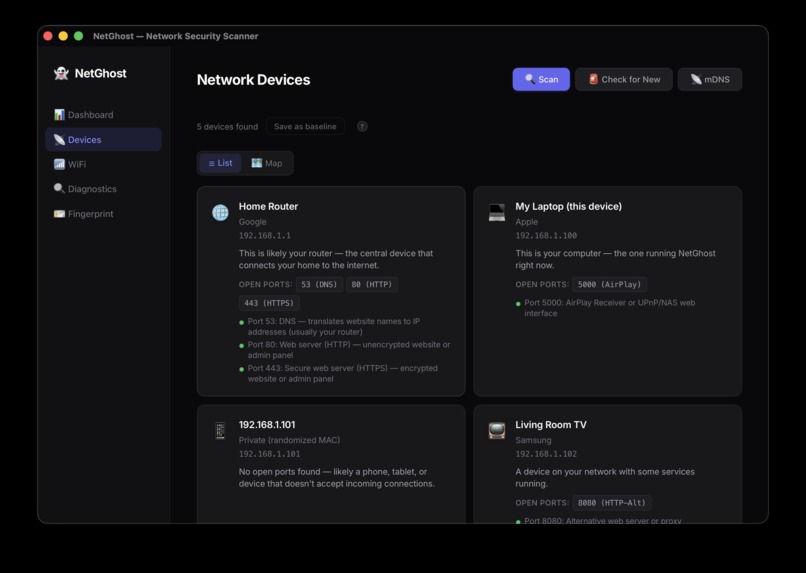Click the dish icon in mDNS button
This screenshot has height=573, width=806.
pos(696,79)
